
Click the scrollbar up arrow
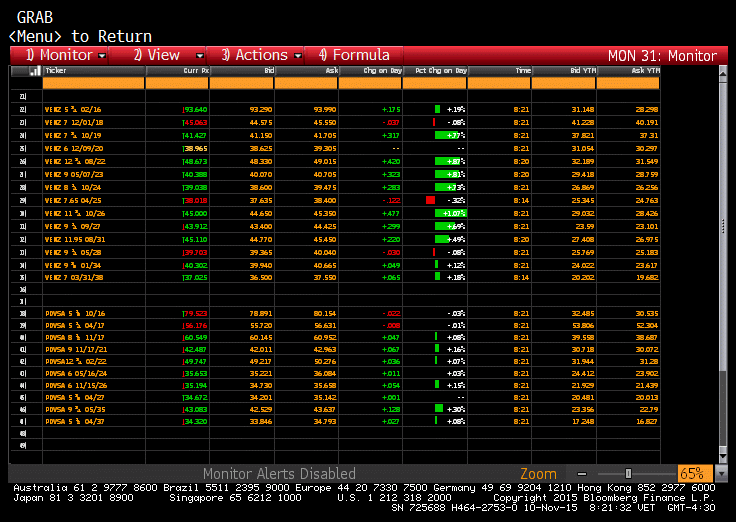723,73
